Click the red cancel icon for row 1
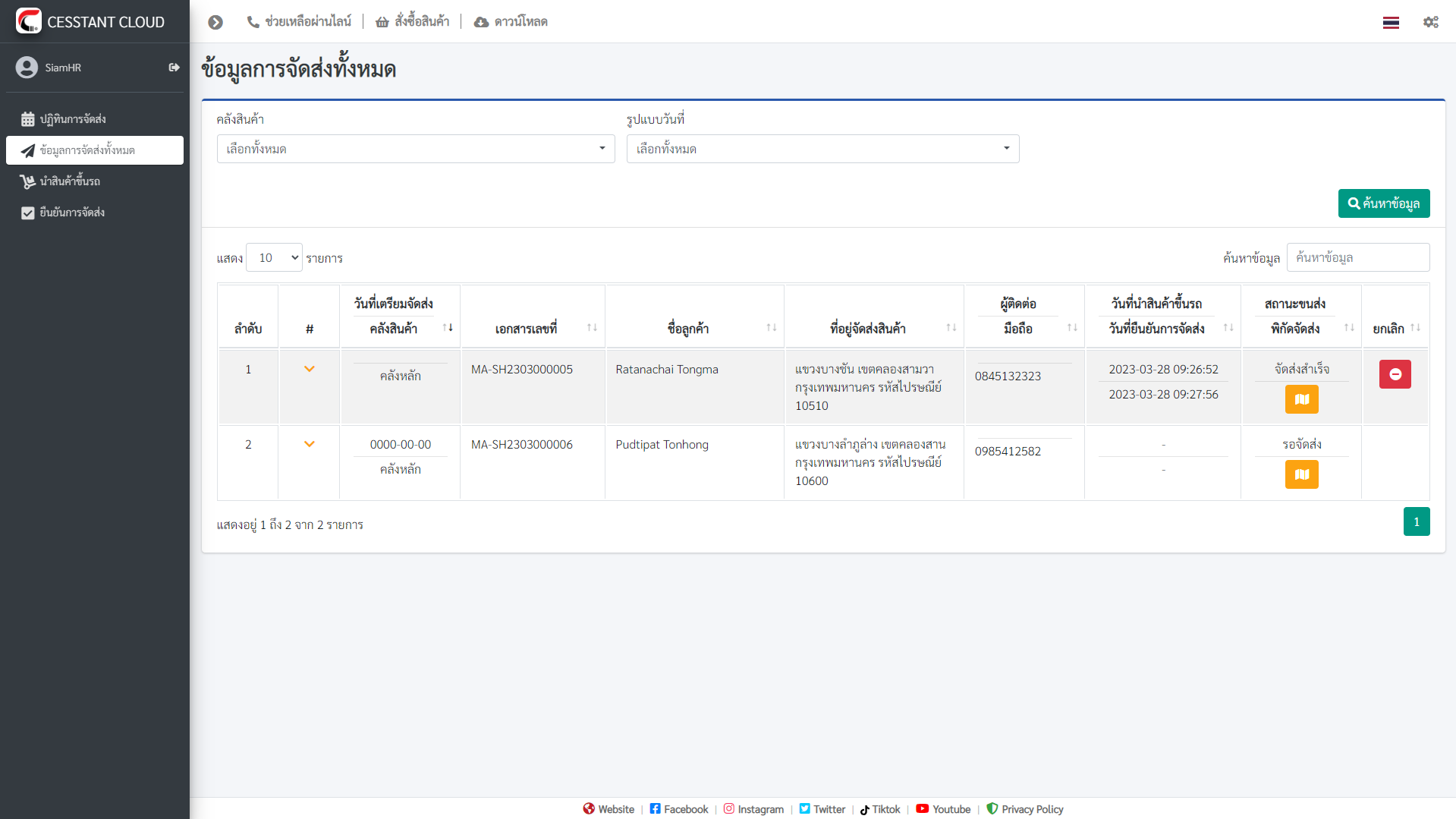Viewport: 1456px width, 819px height. (x=1395, y=374)
